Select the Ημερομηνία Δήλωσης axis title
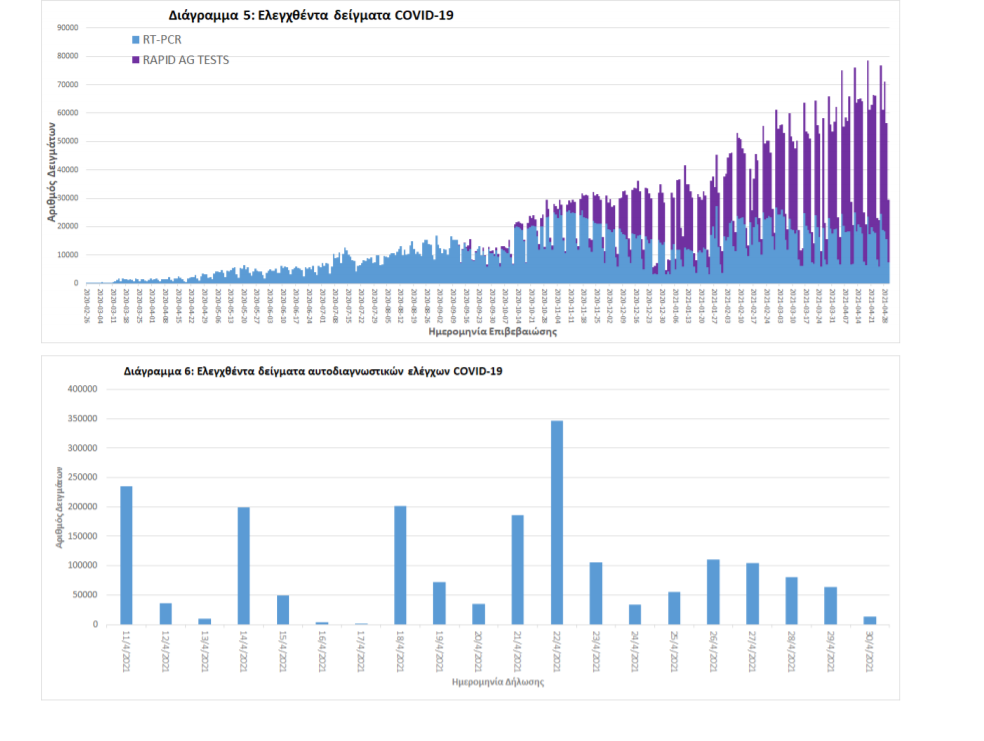Screen dimensions: 984x741 [502, 683]
